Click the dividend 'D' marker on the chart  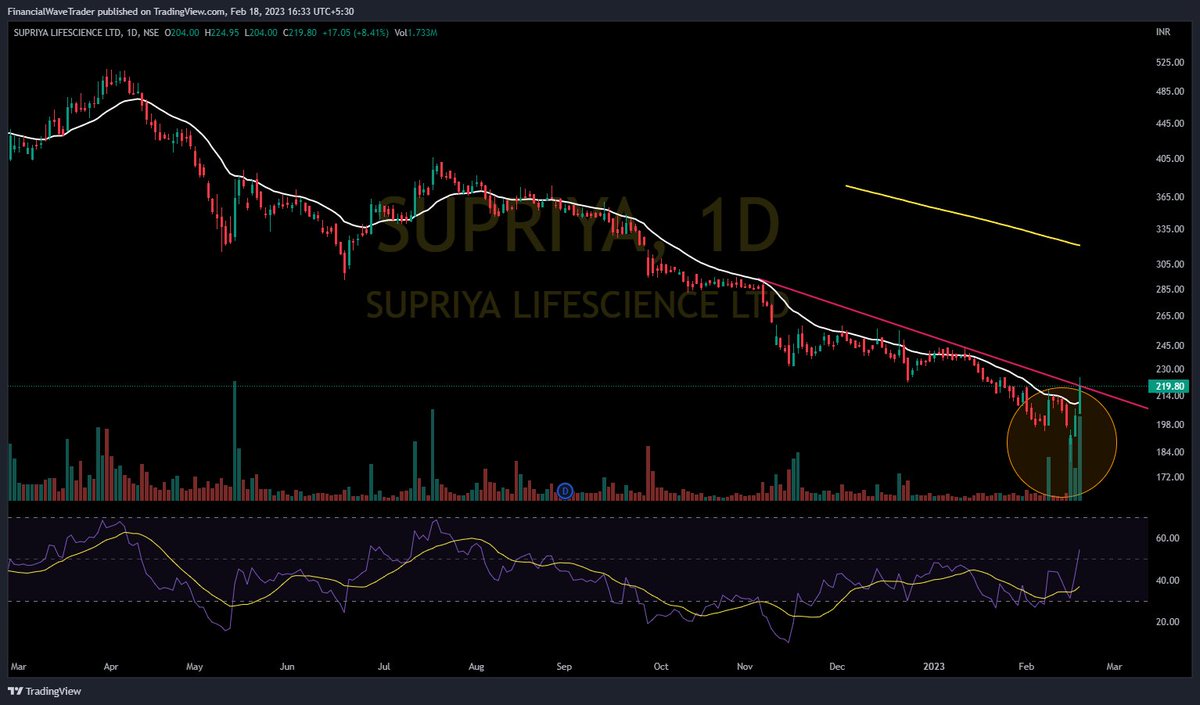coord(565,491)
